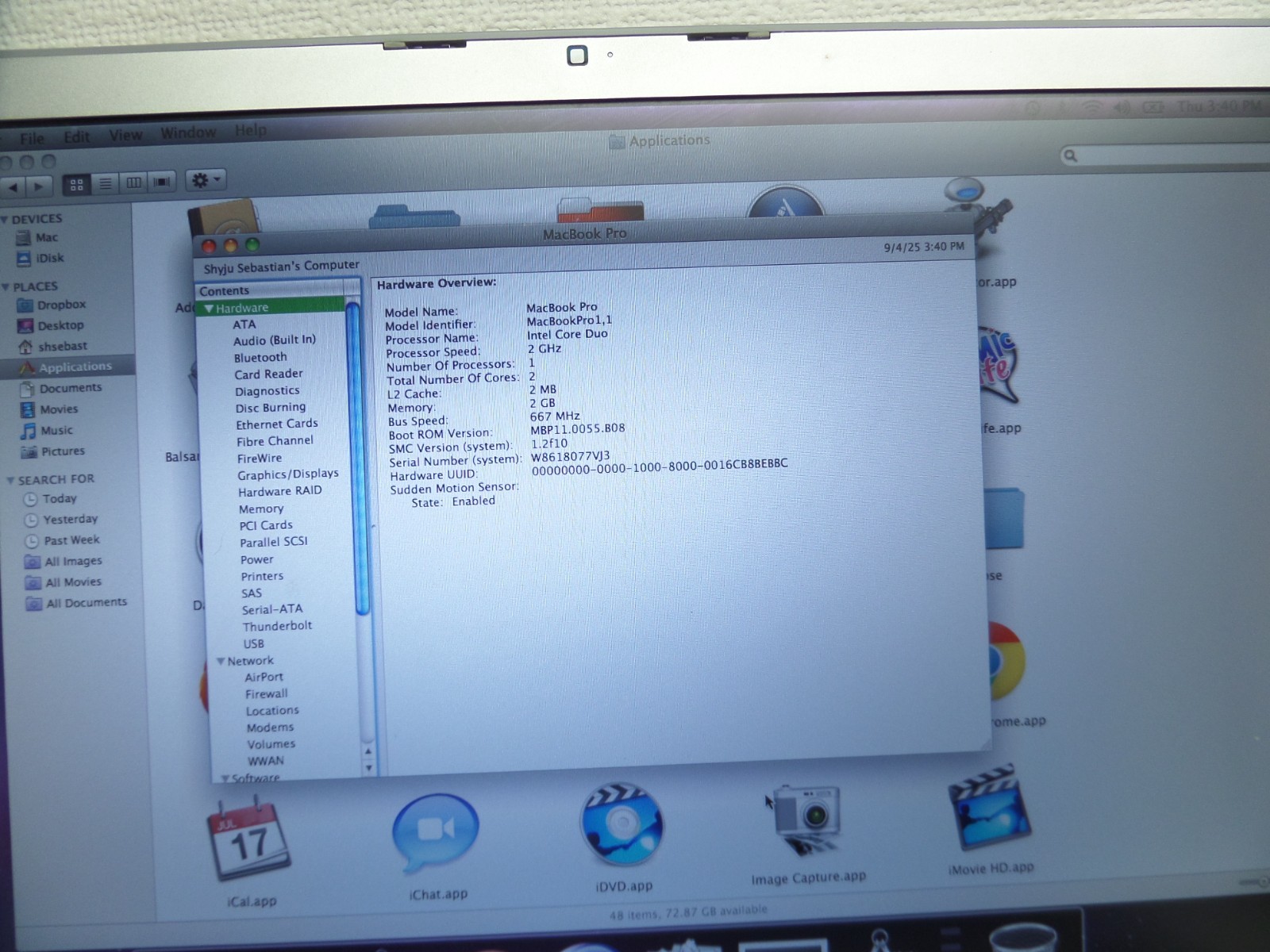Click the Contents list scroll down arrow
1270x952 pixels.
pyautogui.click(x=368, y=768)
